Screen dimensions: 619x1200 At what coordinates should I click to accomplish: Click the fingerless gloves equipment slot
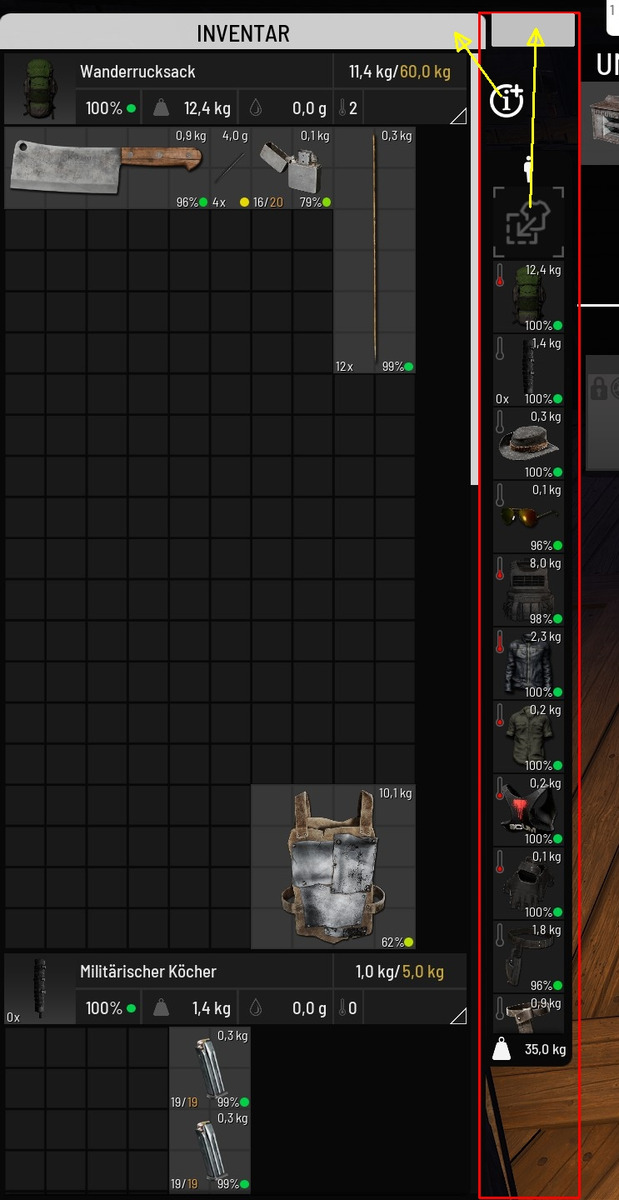pyautogui.click(x=528, y=884)
